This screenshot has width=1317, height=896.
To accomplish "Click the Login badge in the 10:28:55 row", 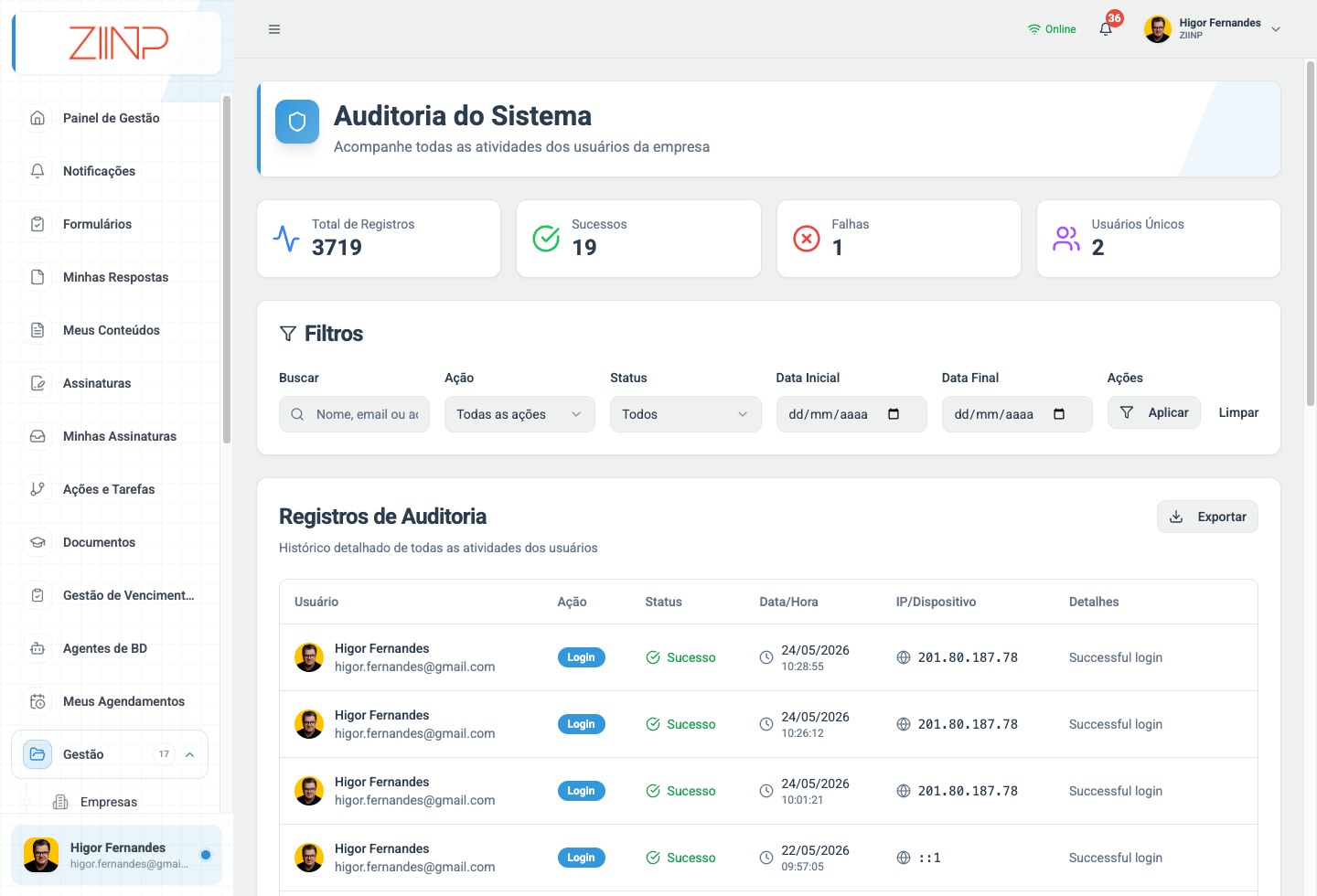I will tap(581, 657).
